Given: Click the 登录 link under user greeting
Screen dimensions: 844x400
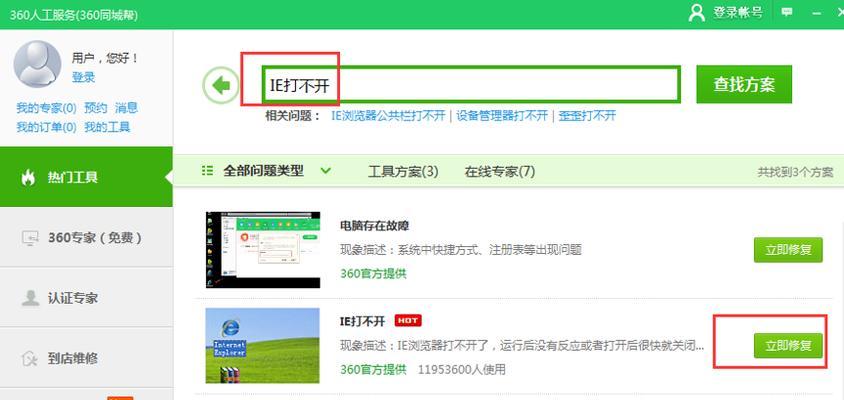Looking at the screenshot, I should click(x=83, y=77).
